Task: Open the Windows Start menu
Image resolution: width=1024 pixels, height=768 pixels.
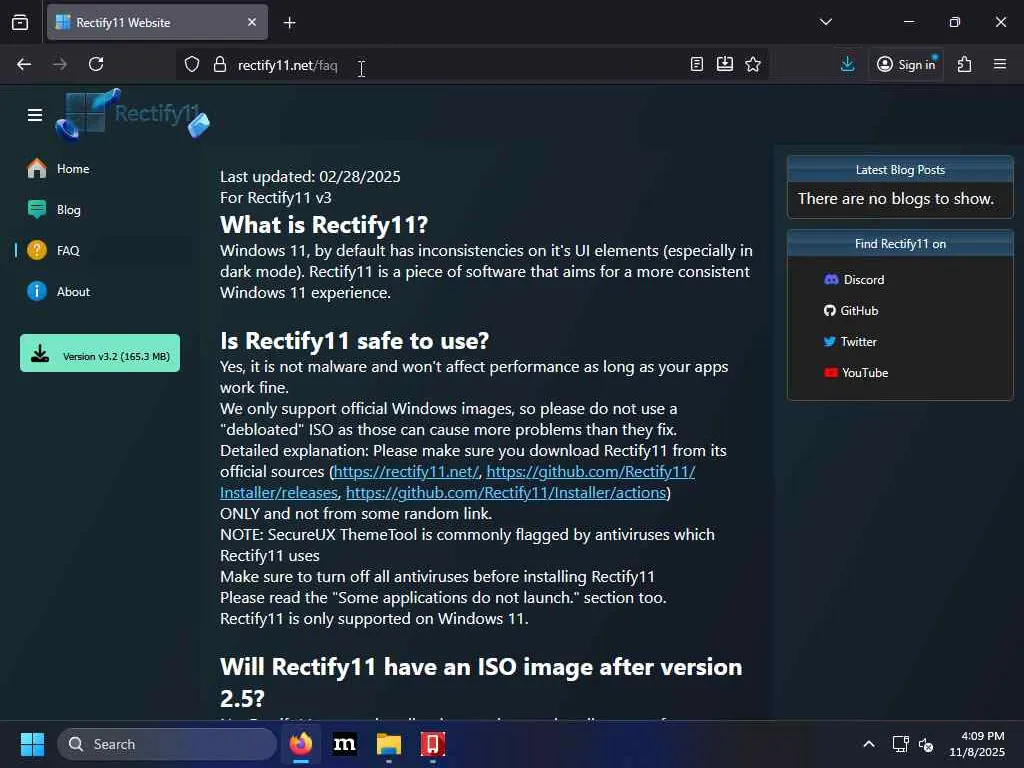Action: (x=32, y=744)
